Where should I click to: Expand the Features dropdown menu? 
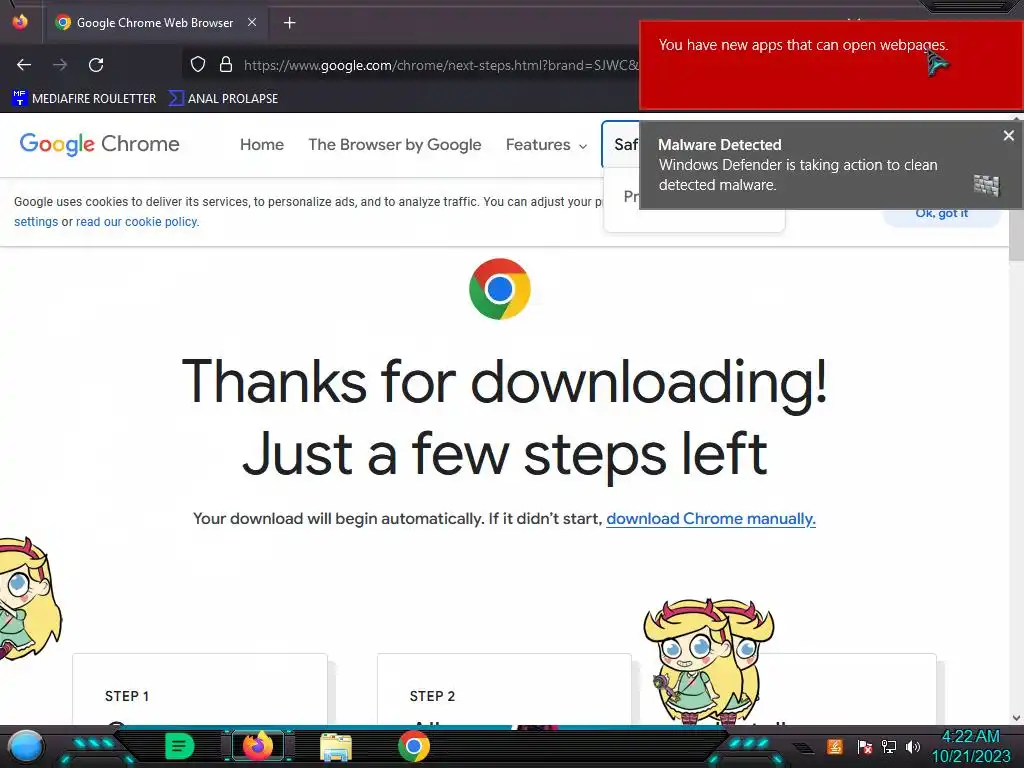(x=546, y=144)
